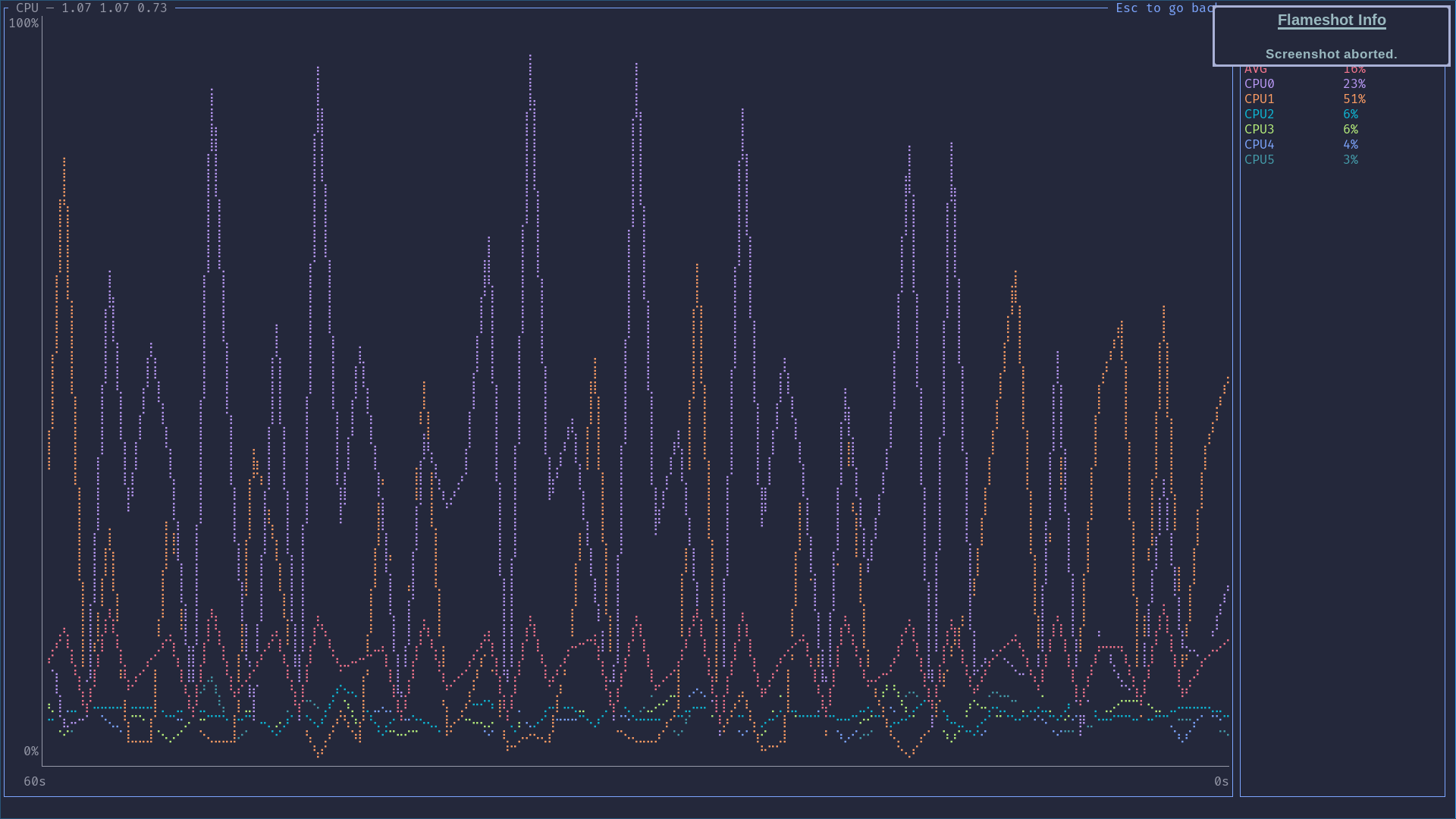Toggle highlighting of the CPU1 graph line
1456x819 pixels.
coord(1259,99)
